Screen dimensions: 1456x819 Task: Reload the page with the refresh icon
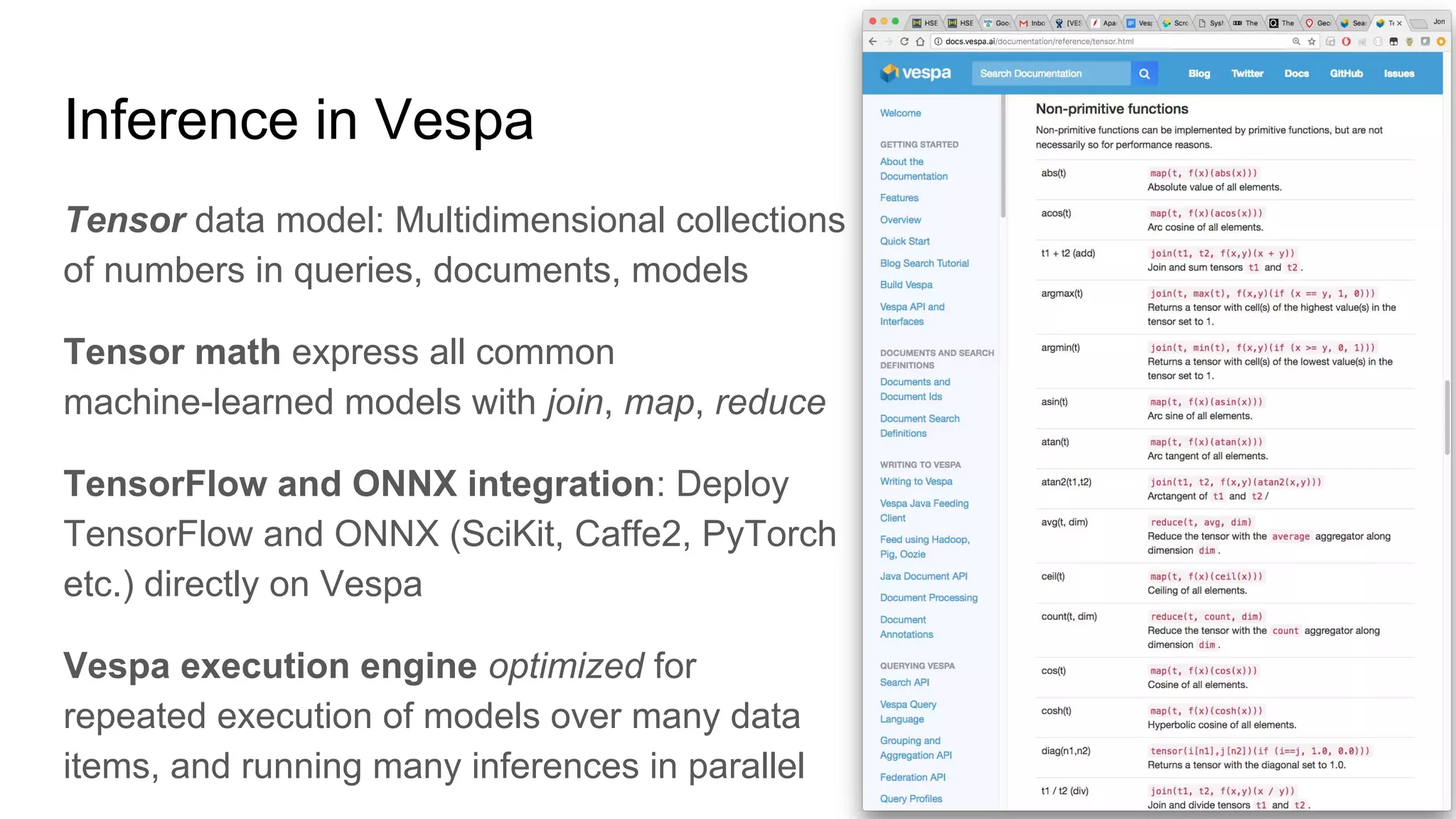point(904,41)
